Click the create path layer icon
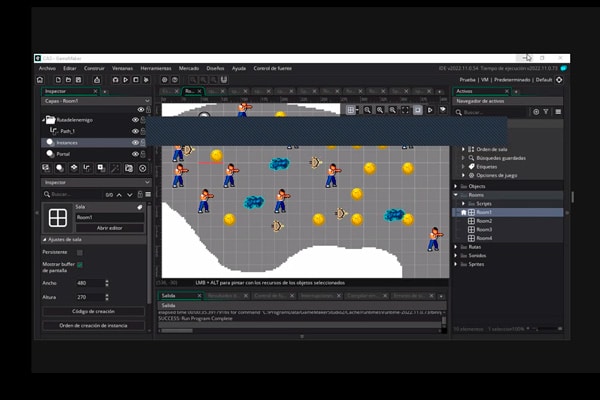Screen dimensions: 600x400 (x=87, y=168)
